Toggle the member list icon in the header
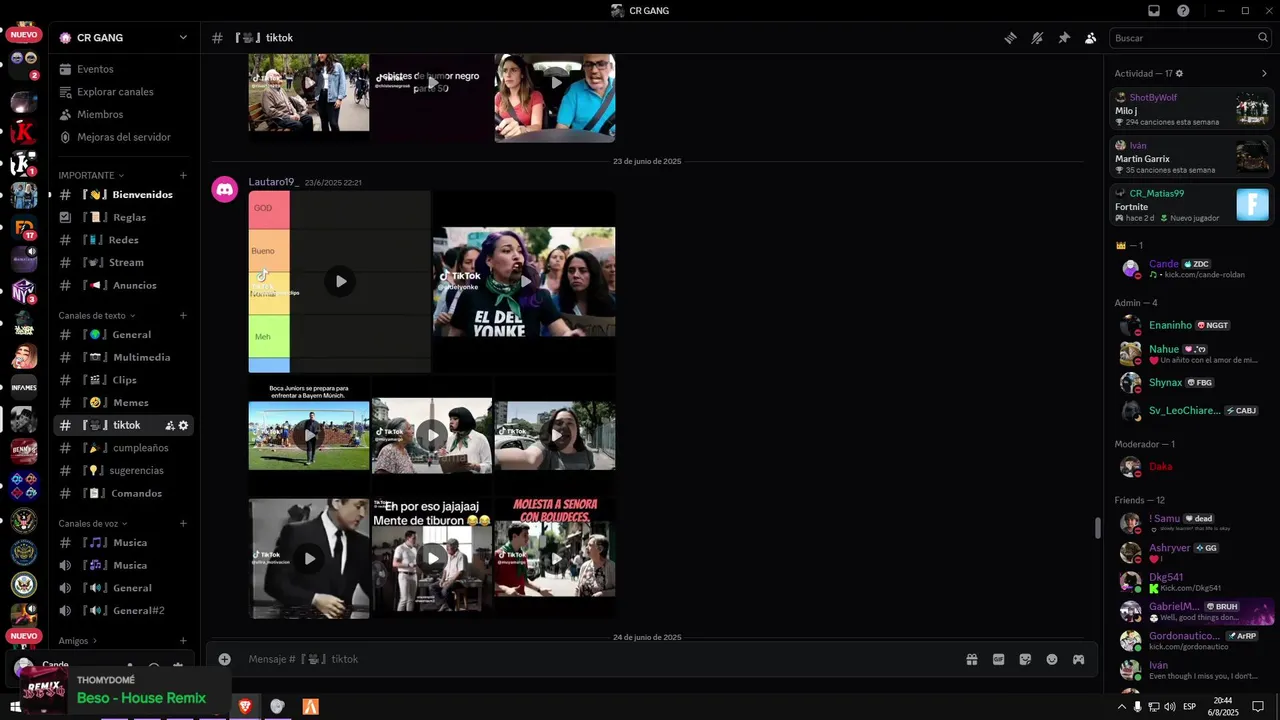The image size is (1280, 720). [x=1090, y=38]
